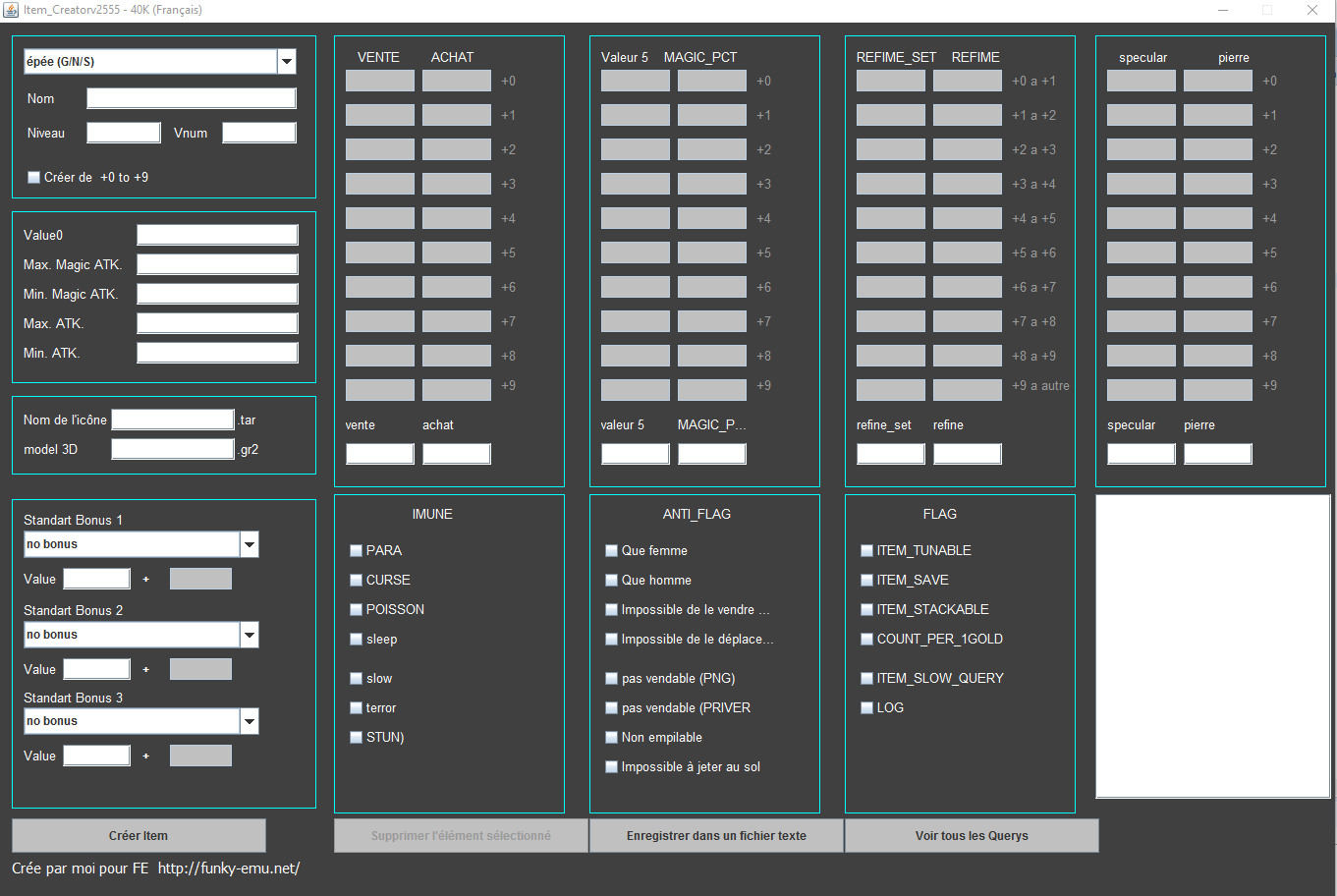
Task: Click the Max. ATK. input field
Action: coord(217,323)
